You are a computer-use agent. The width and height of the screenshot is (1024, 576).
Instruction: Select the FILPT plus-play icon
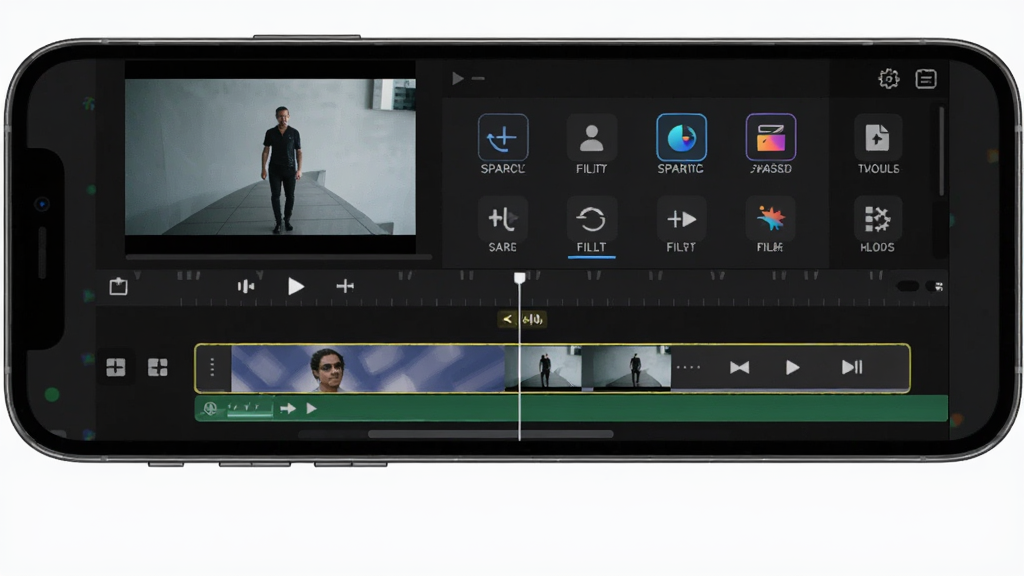681,219
